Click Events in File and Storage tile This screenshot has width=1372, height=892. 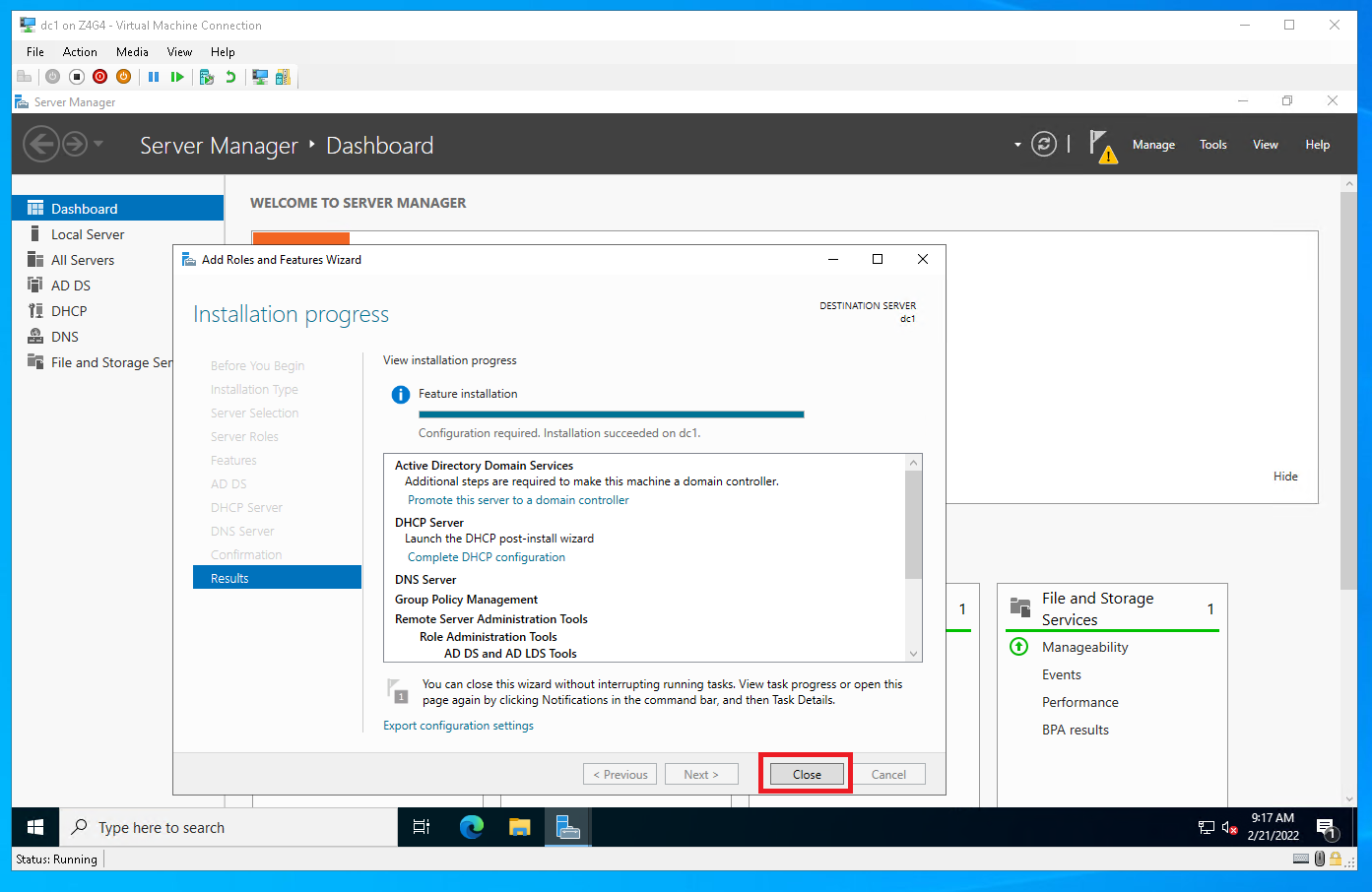1061,674
